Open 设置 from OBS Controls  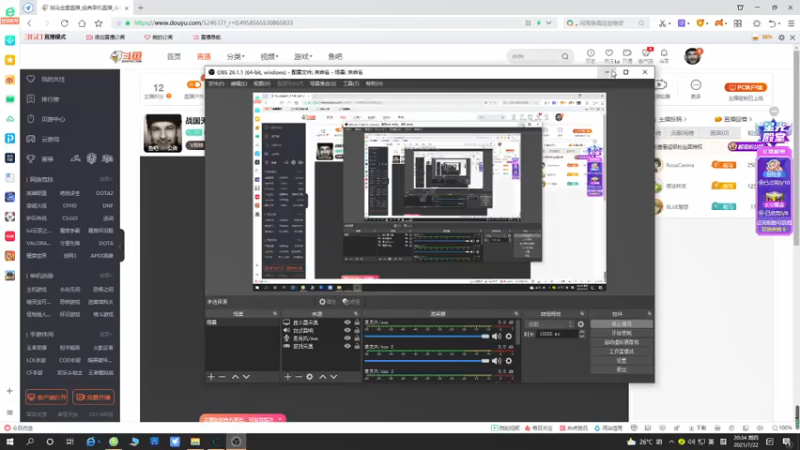pyautogui.click(x=621, y=361)
